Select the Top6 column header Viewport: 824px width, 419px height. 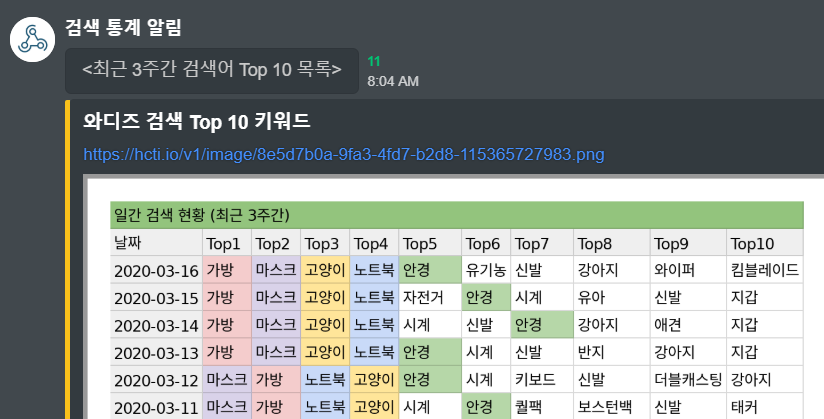(486, 243)
